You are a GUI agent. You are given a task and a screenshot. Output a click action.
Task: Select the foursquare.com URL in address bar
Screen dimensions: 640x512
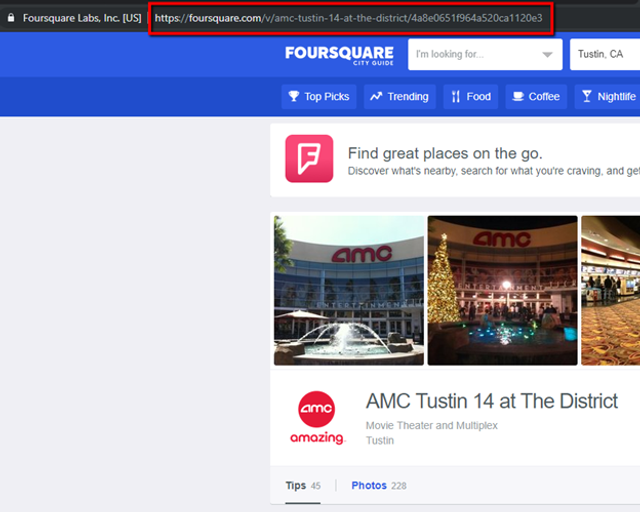point(349,18)
